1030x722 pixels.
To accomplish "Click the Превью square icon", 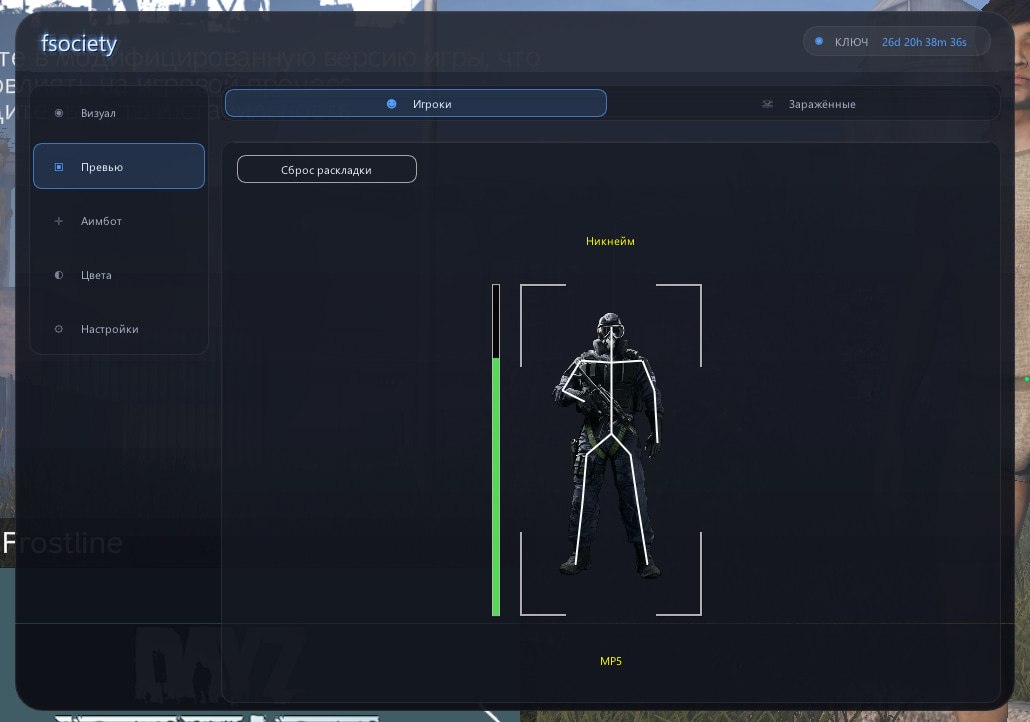I will pyautogui.click(x=59, y=167).
